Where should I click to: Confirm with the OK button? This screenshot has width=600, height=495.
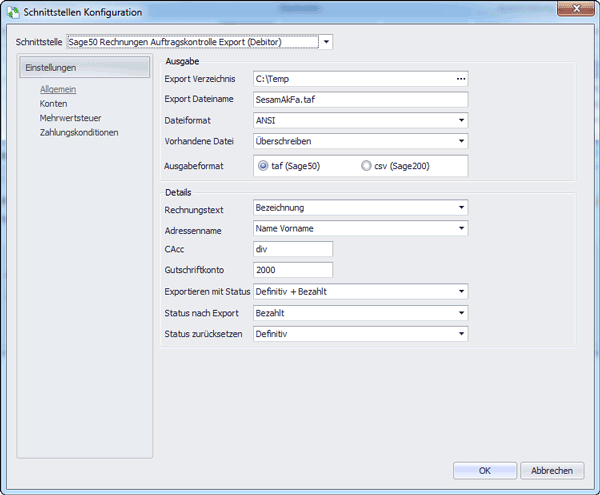pos(484,471)
